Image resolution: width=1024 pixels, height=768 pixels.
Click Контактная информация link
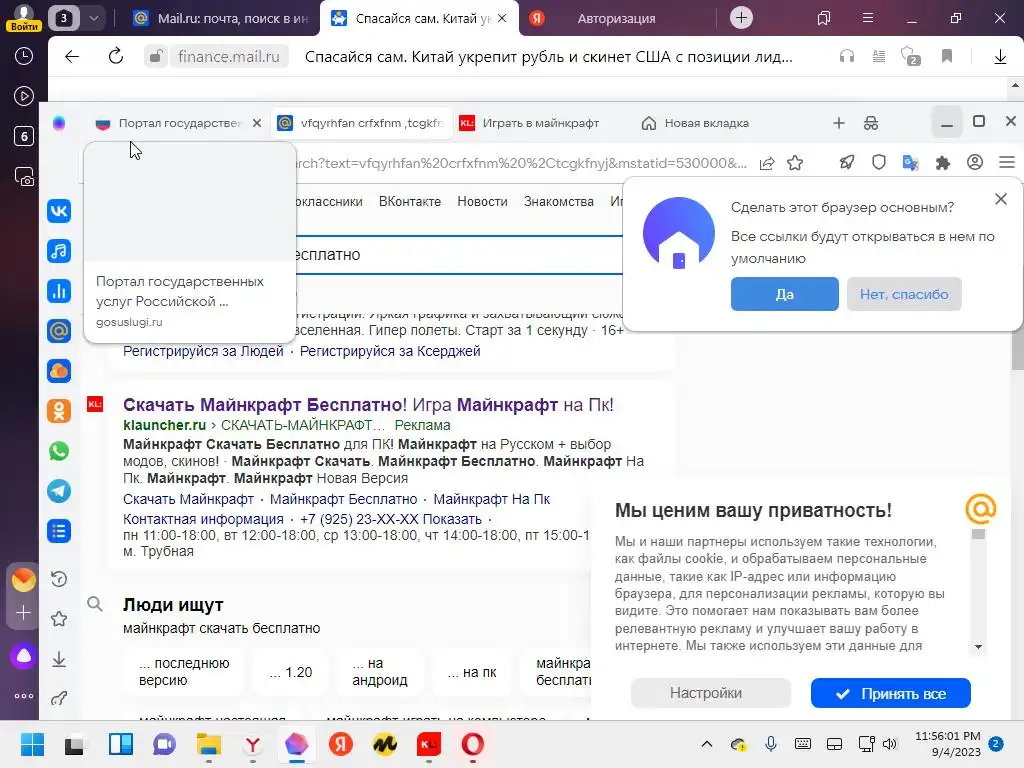pos(203,519)
